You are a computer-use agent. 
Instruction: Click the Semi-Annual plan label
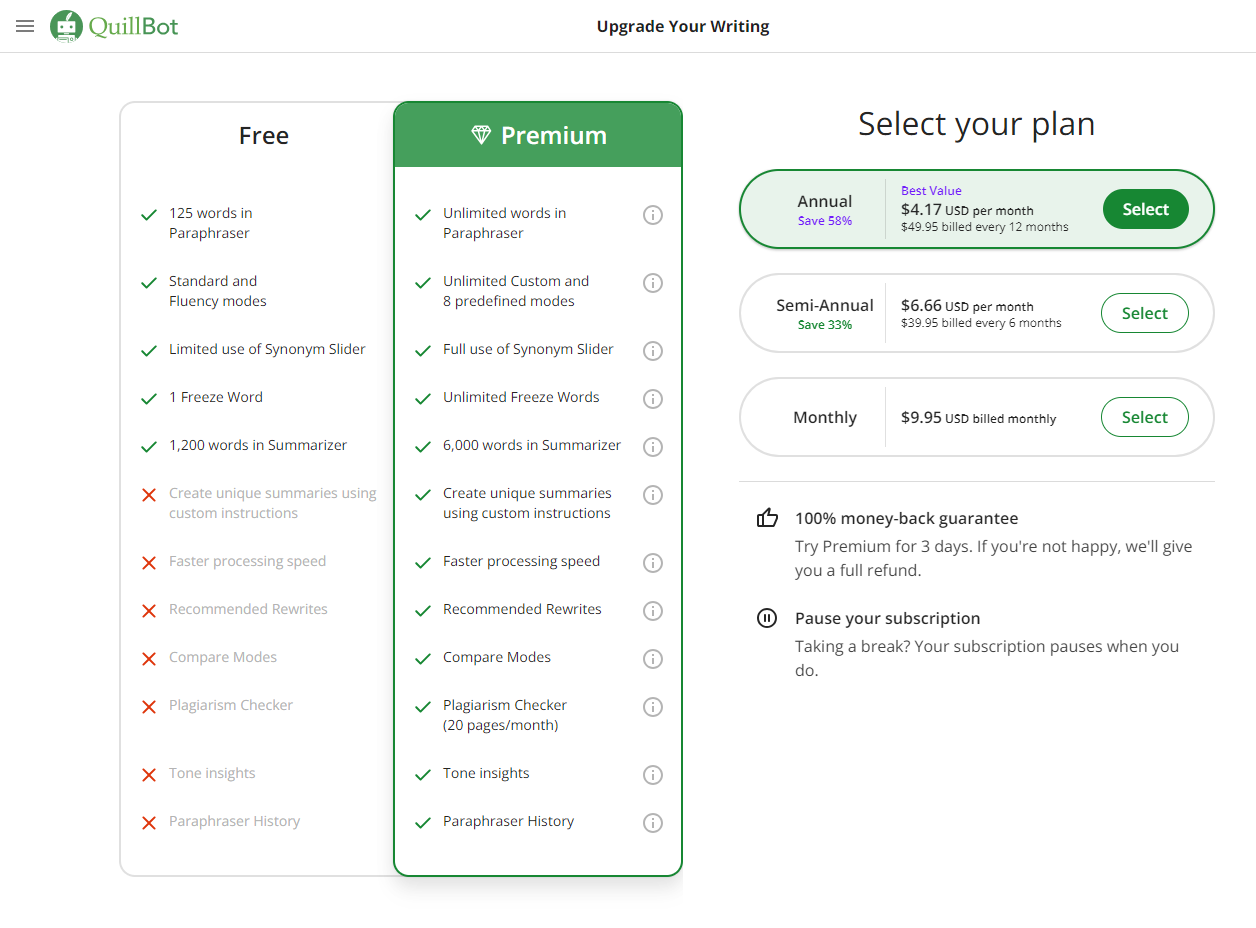pyautogui.click(x=825, y=305)
